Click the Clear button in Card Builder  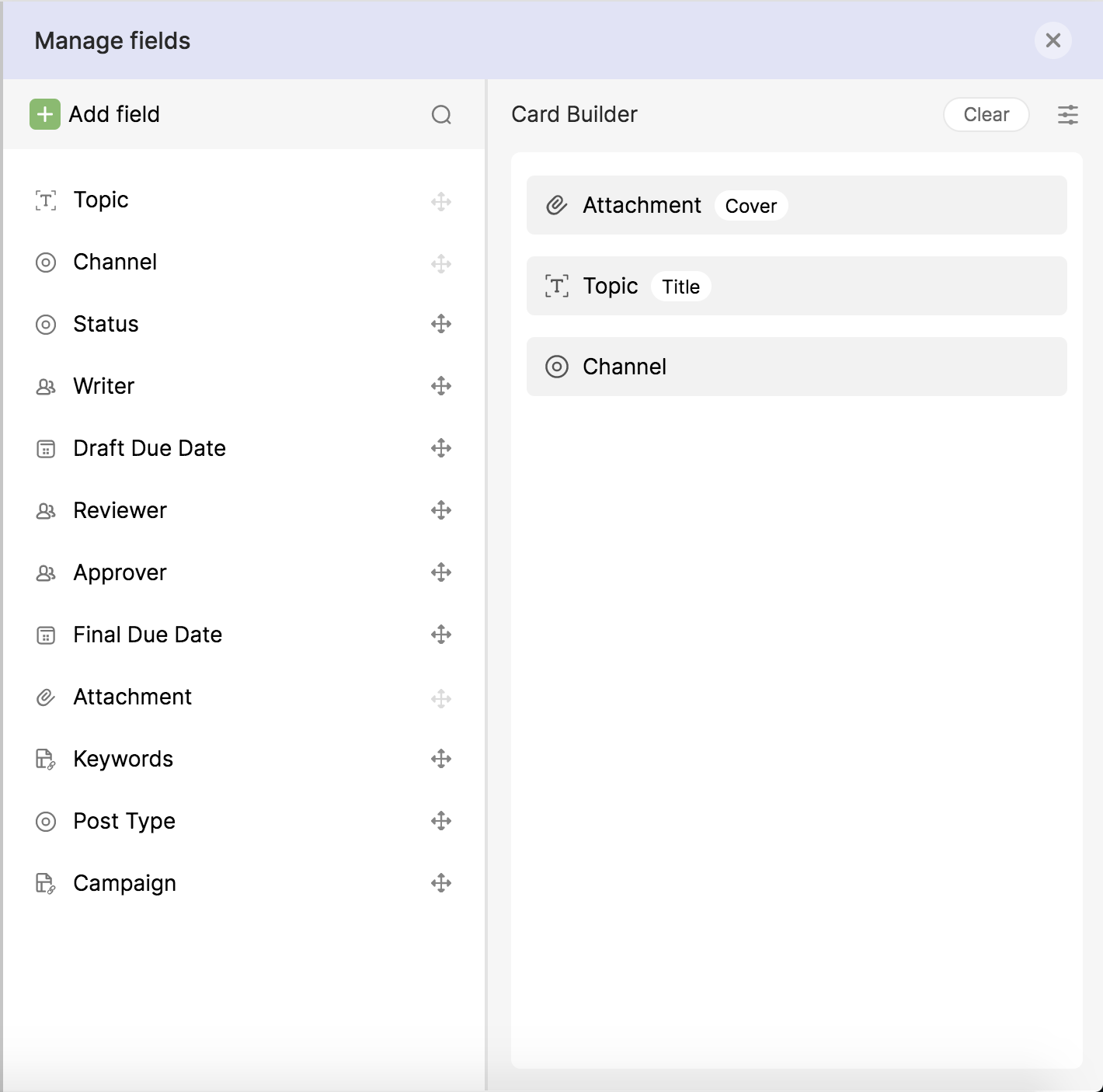(x=986, y=115)
